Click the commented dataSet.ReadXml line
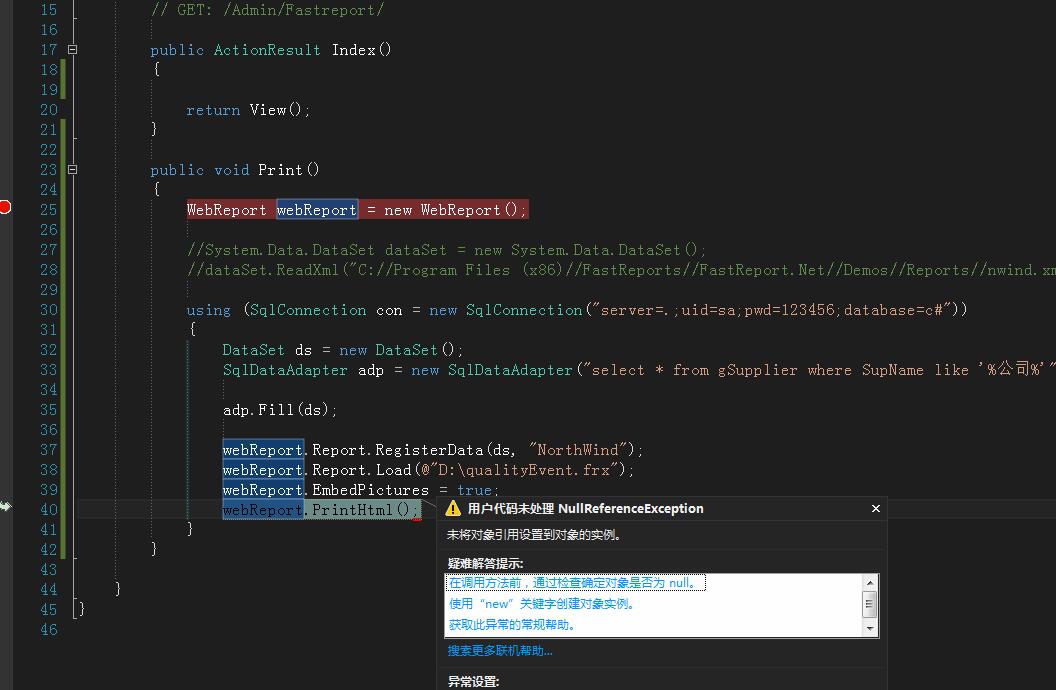The width and height of the screenshot is (1056, 690). (621, 270)
